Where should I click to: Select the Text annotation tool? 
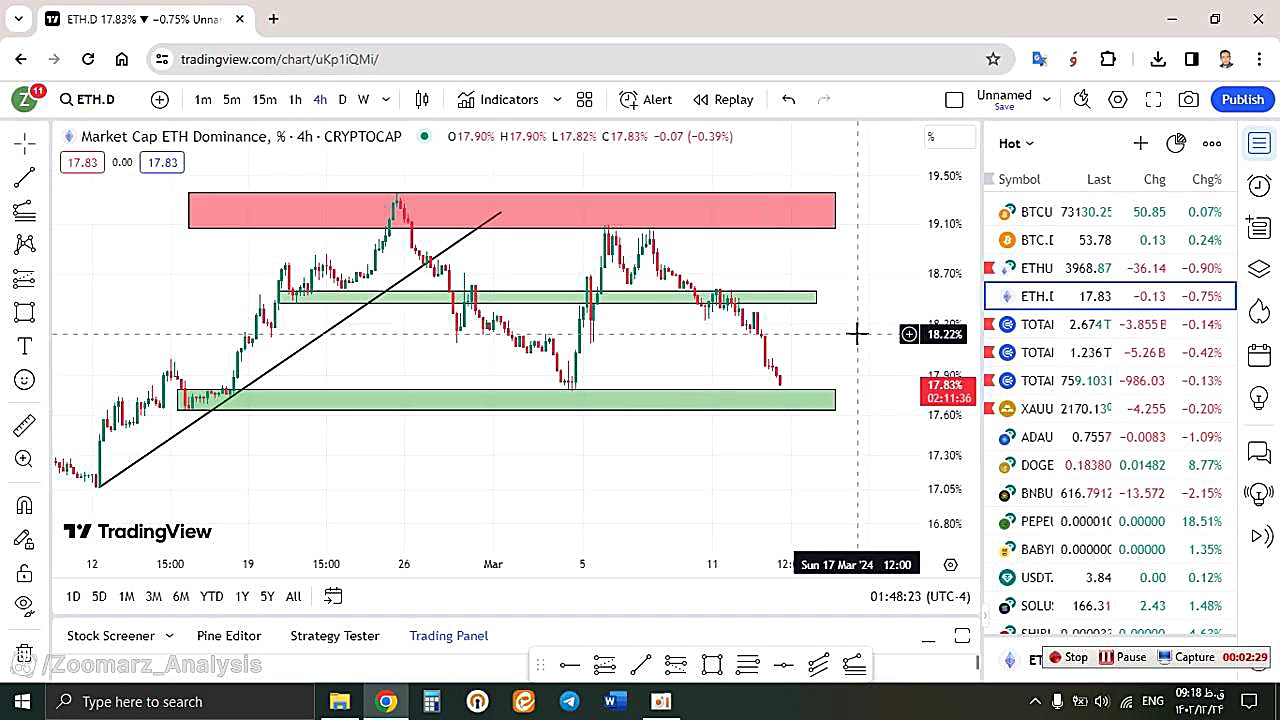click(25, 346)
